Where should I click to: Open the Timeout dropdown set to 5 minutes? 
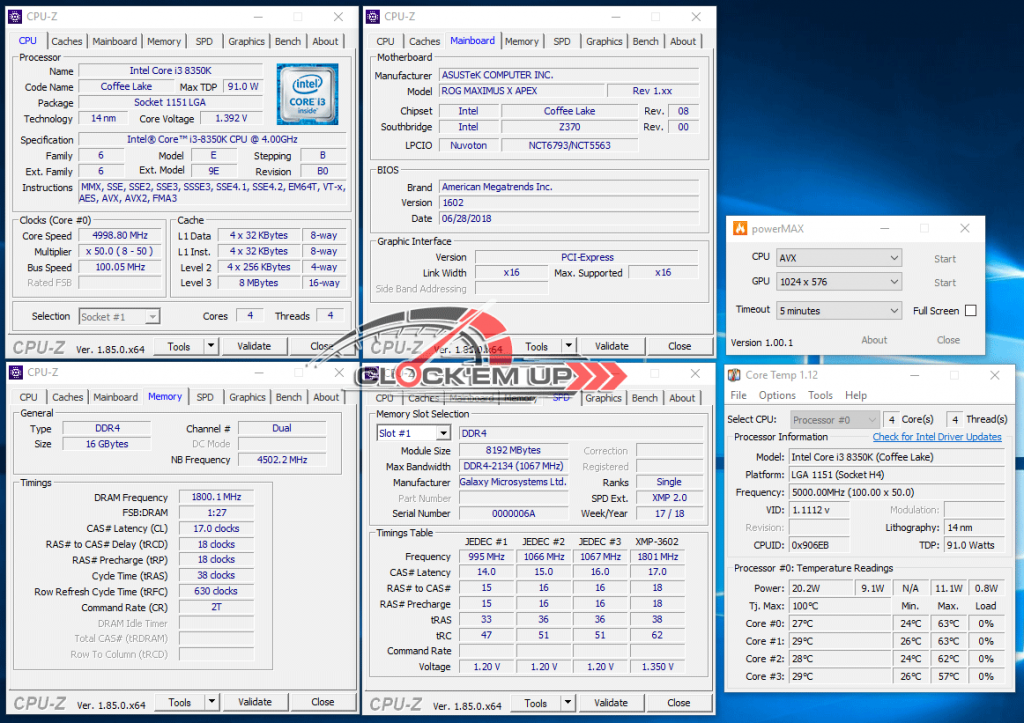pyautogui.click(x=839, y=311)
